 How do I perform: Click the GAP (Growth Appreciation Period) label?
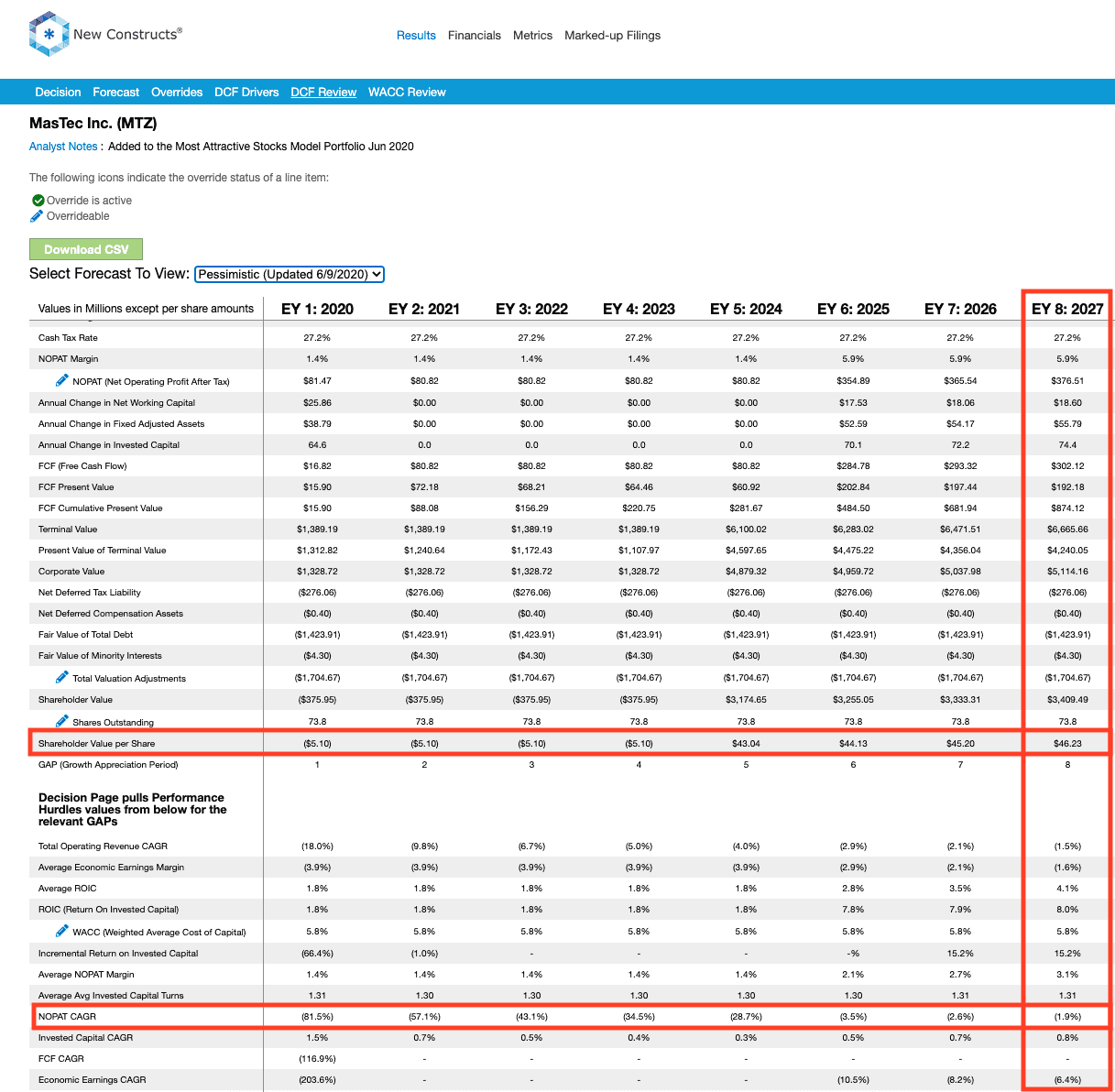click(x=108, y=765)
